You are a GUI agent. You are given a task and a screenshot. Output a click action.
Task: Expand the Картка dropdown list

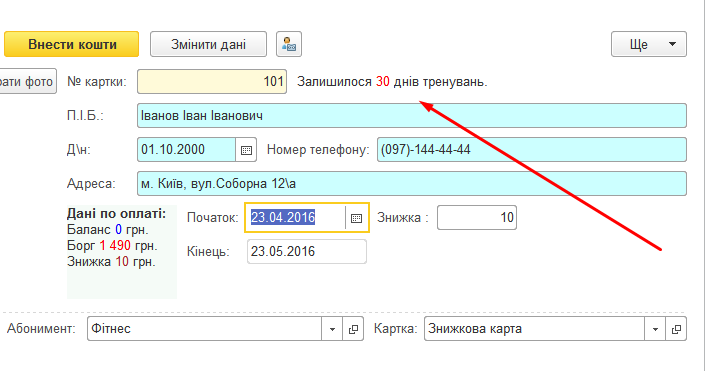coord(656,329)
